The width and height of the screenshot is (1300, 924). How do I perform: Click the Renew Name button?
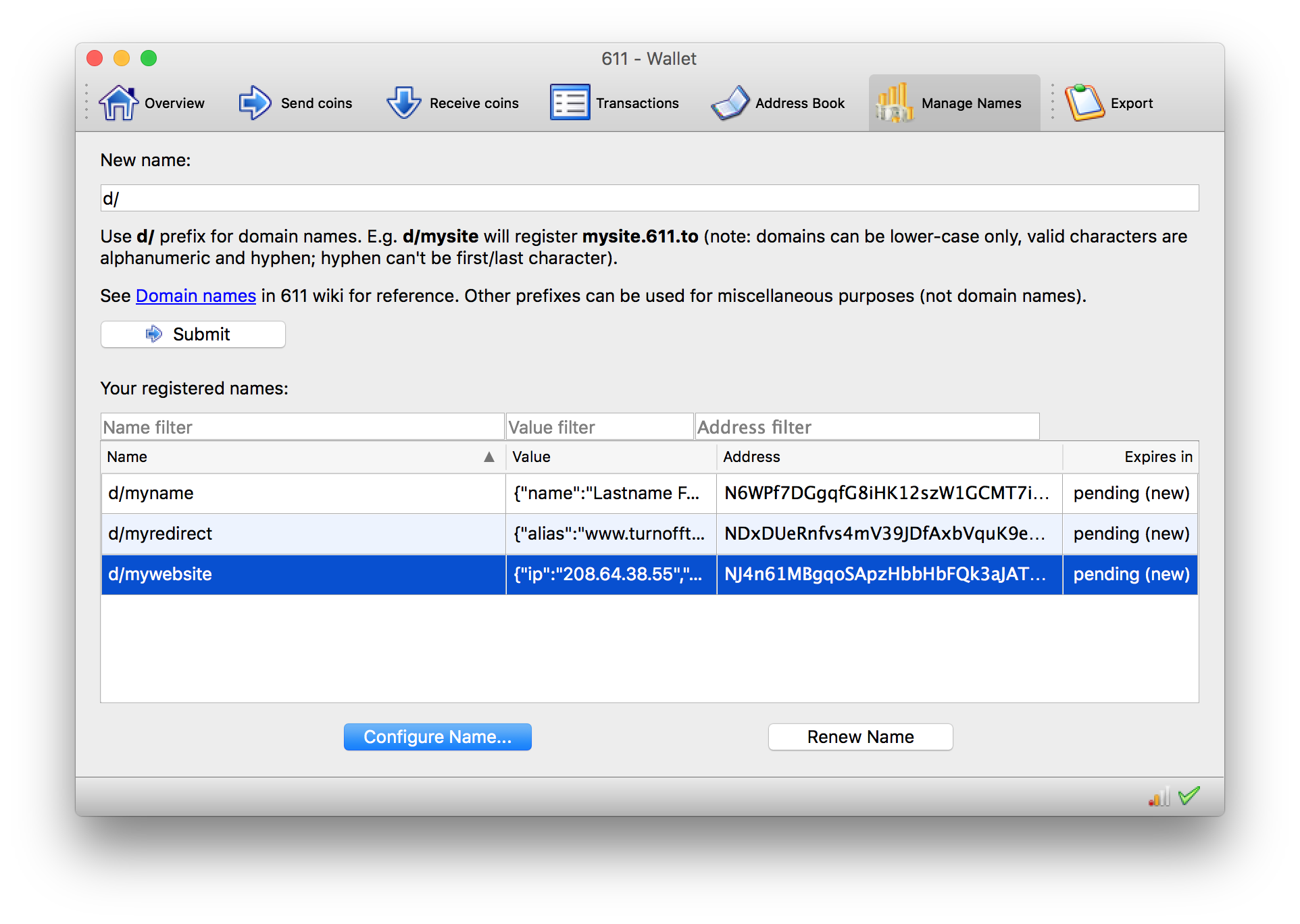pos(860,737)
